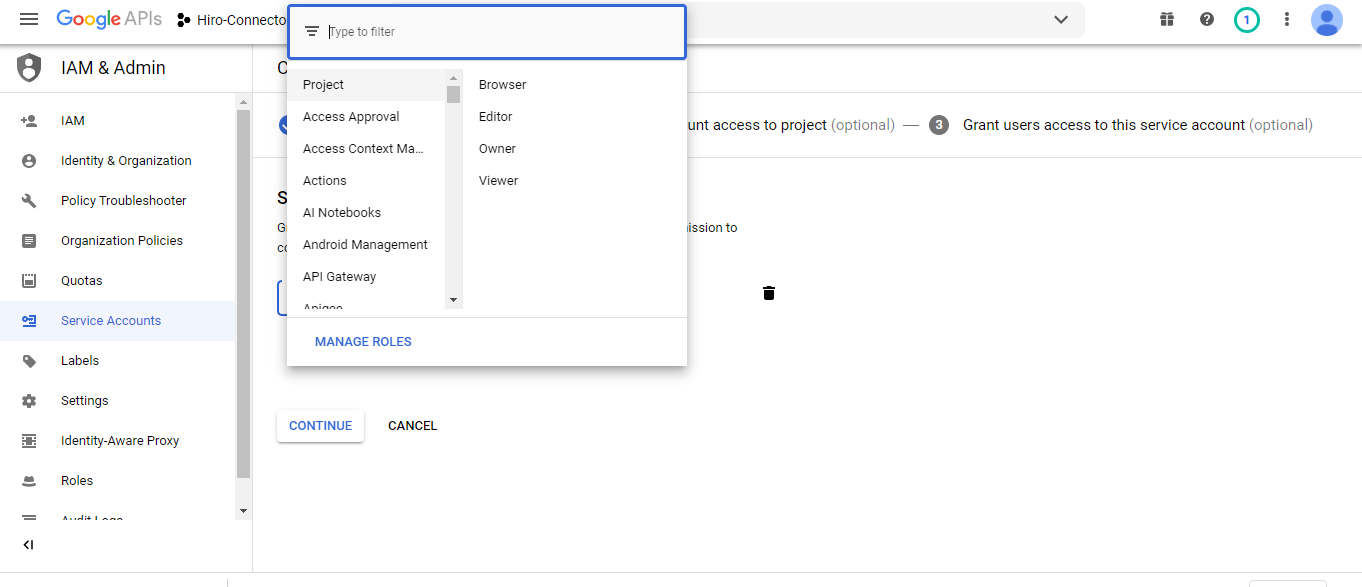Open the hamburger navigation menu

point(29,19)
